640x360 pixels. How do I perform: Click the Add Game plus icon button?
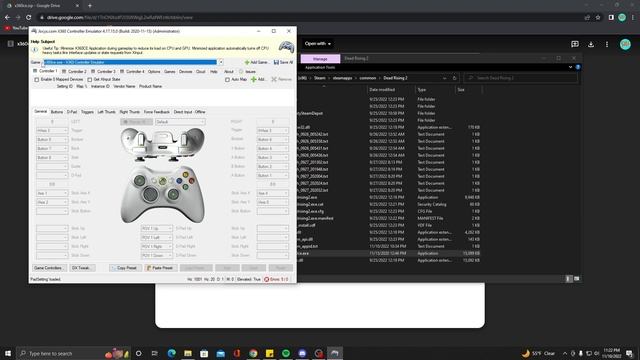pos(247,62)
